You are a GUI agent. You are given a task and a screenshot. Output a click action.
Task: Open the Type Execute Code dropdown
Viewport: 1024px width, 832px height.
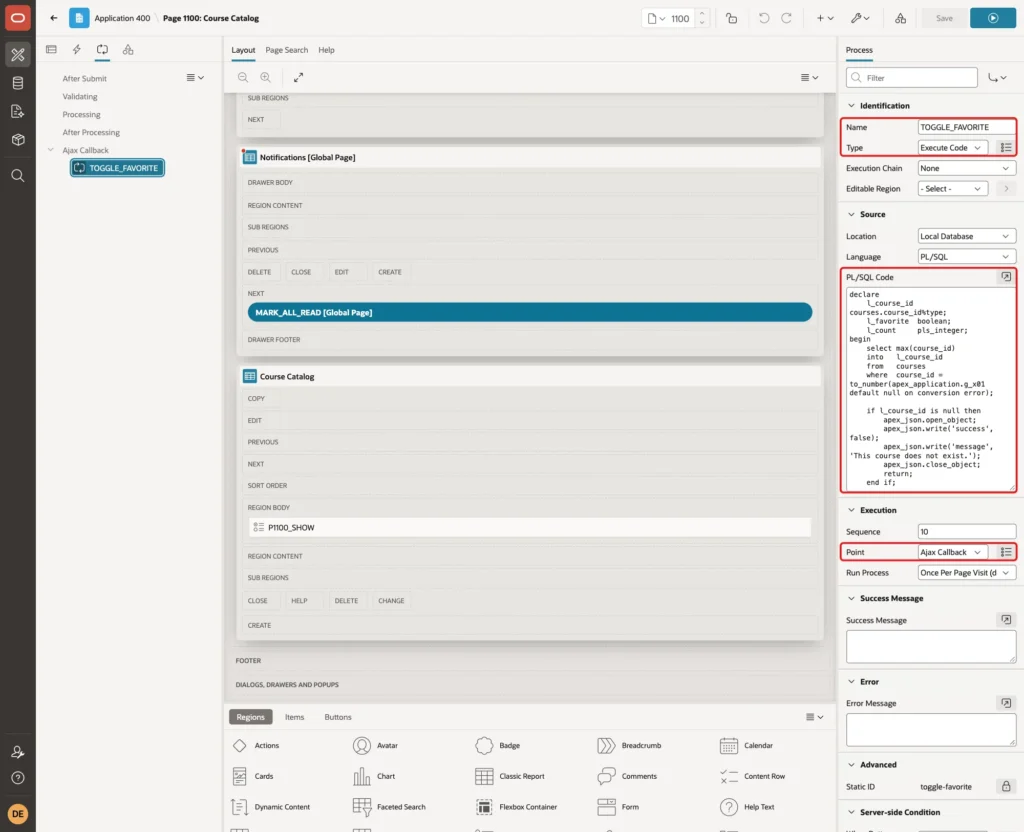pos(952,148)
